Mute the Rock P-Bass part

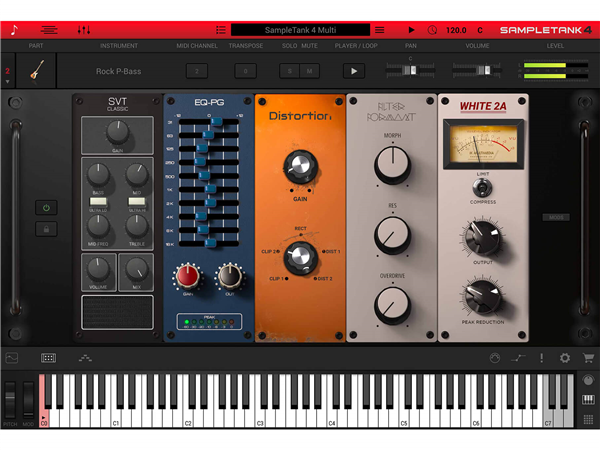click(x=310, y=72)
